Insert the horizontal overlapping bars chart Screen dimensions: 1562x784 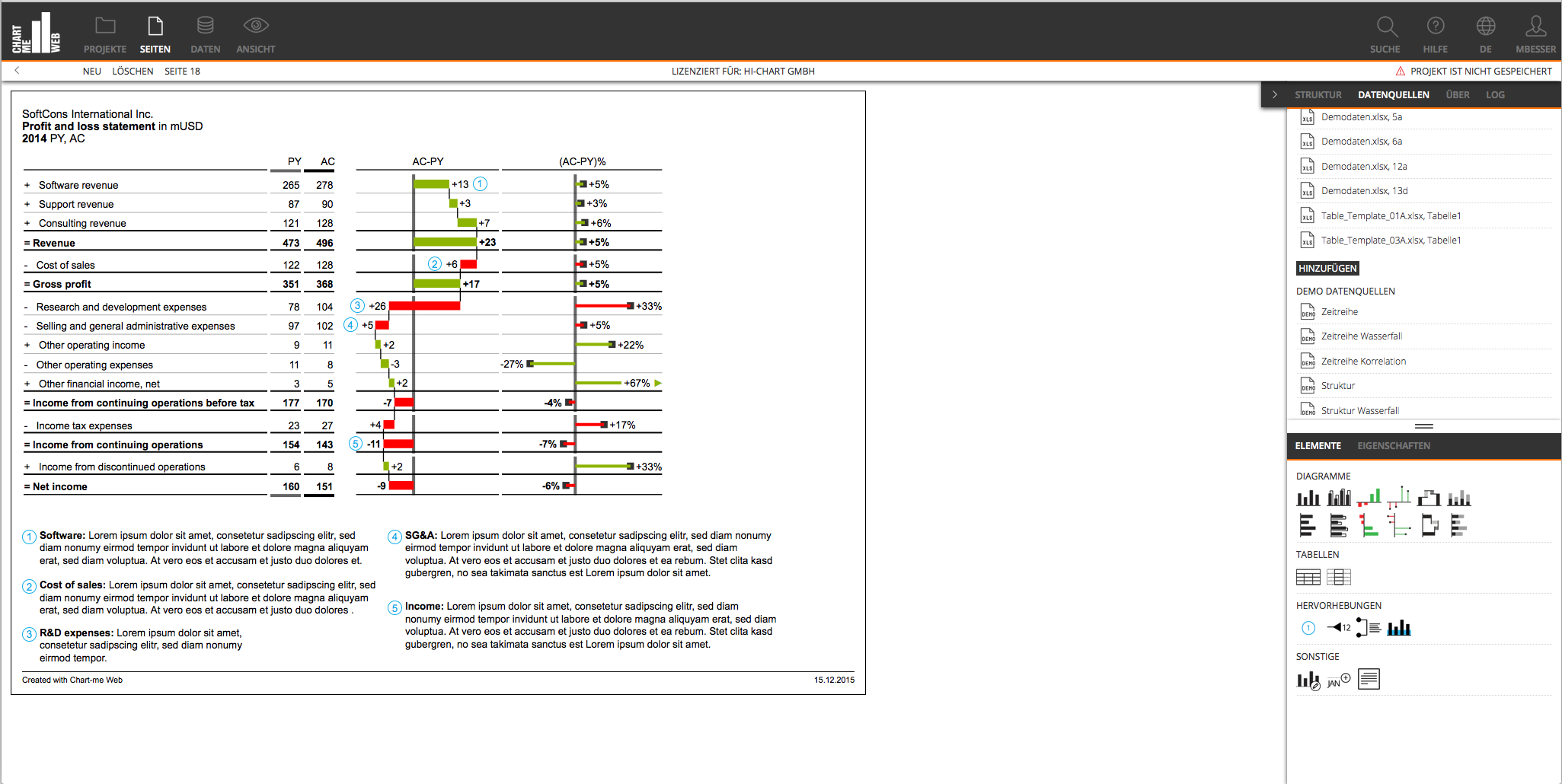1338,525
